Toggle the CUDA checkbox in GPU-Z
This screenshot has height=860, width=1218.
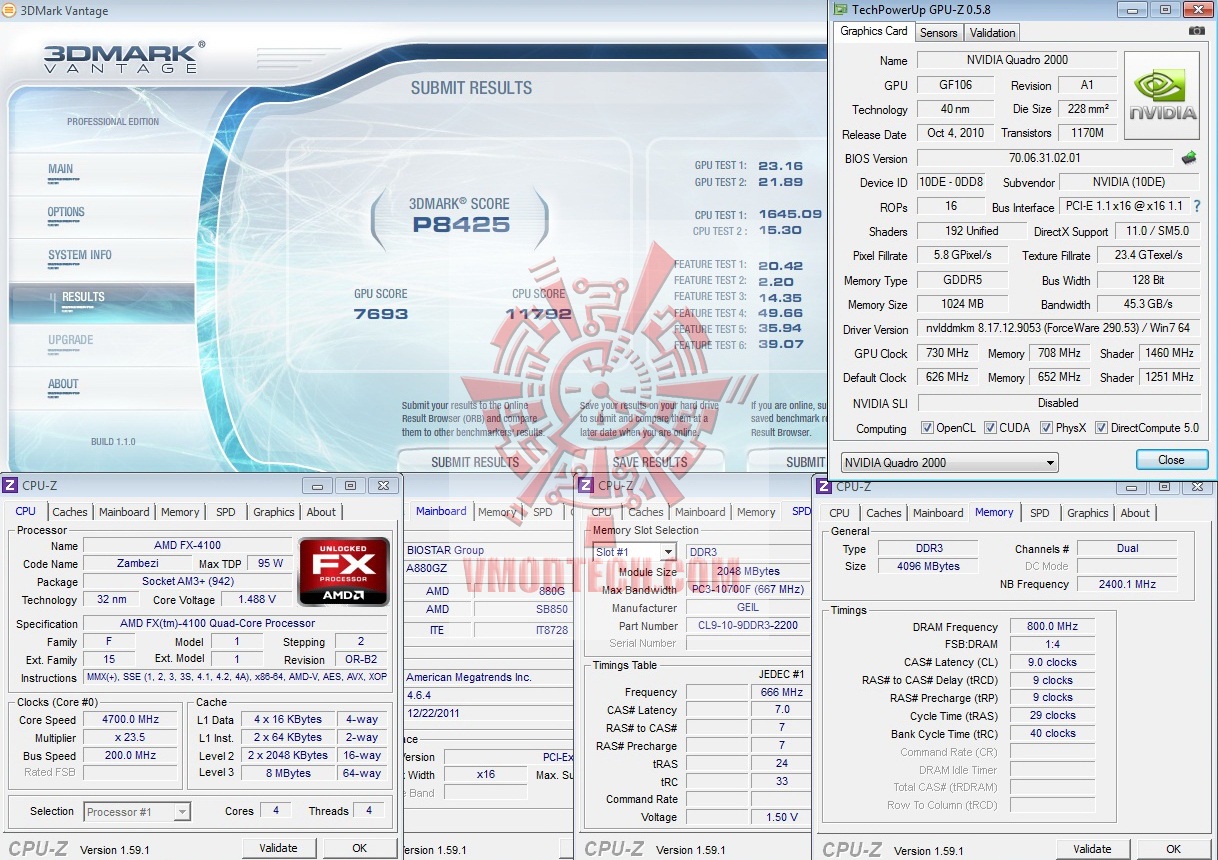click(990, 428)
